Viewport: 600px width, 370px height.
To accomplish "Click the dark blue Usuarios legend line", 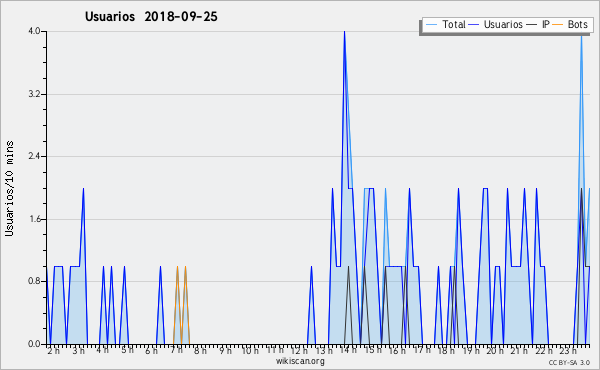I will coord(474,25).
